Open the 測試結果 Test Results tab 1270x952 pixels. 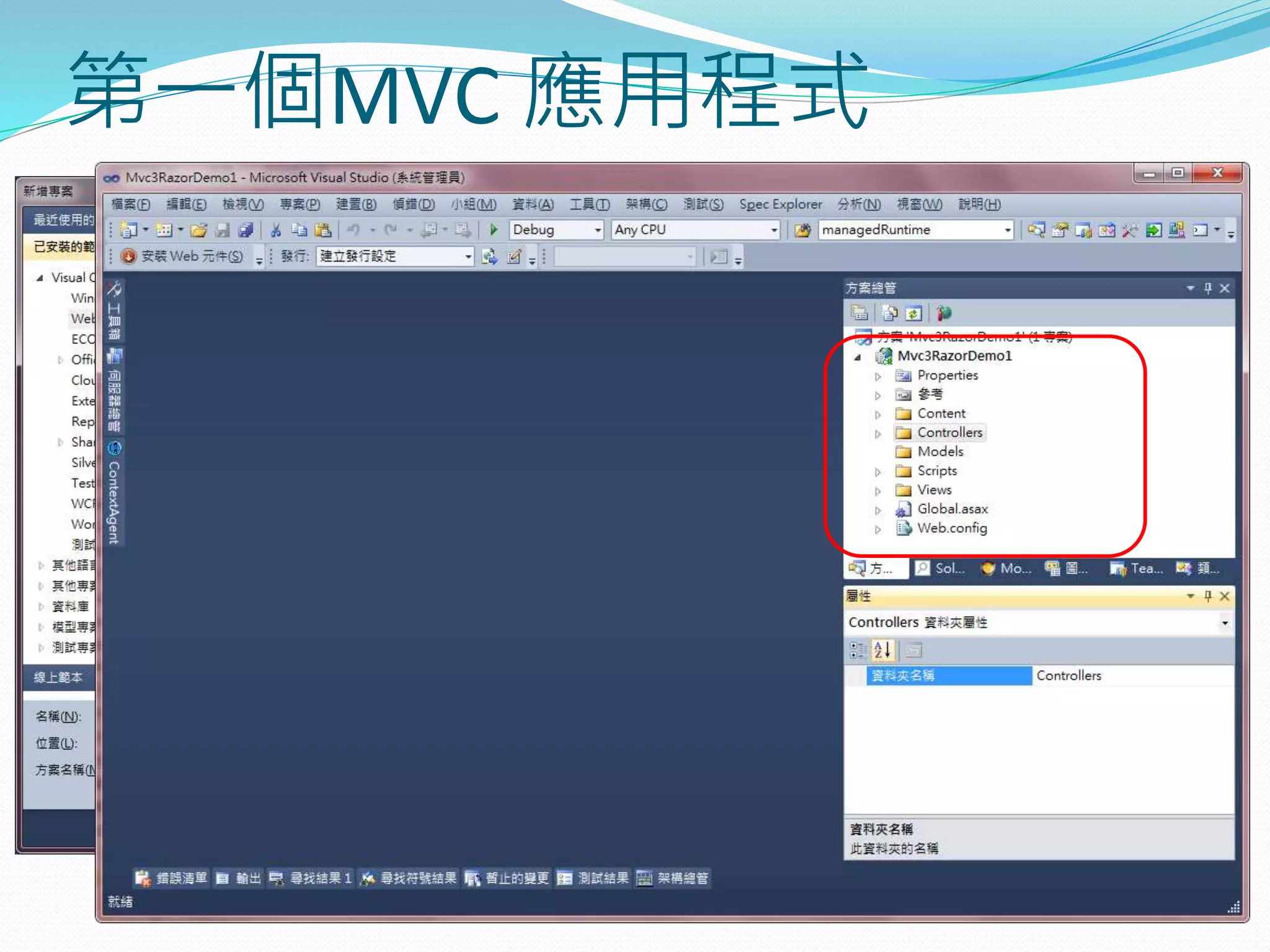593,878
